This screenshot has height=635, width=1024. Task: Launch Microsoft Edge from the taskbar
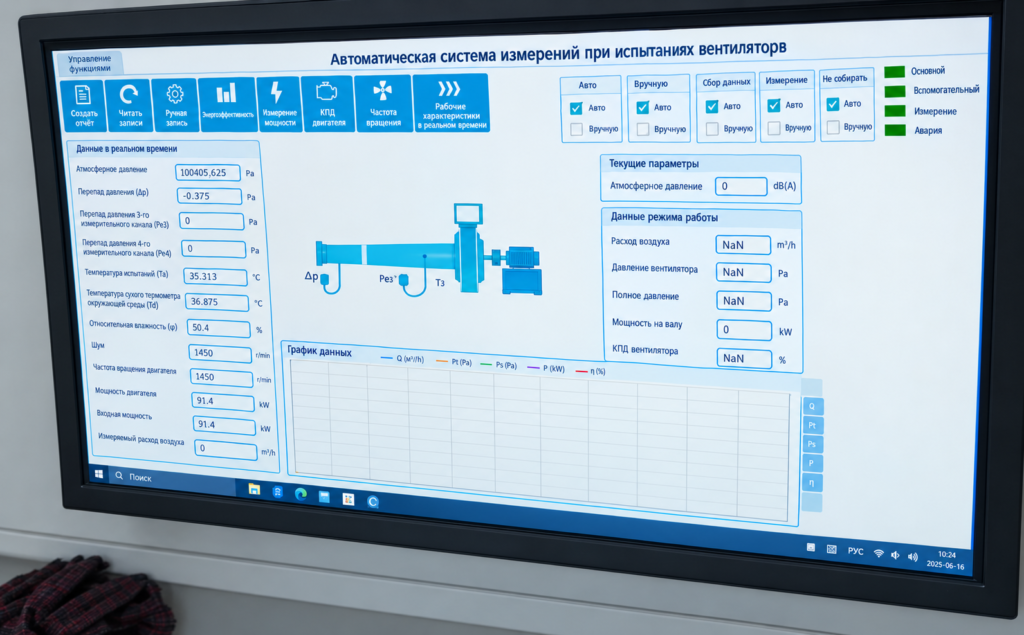click(x=300, y=494)
